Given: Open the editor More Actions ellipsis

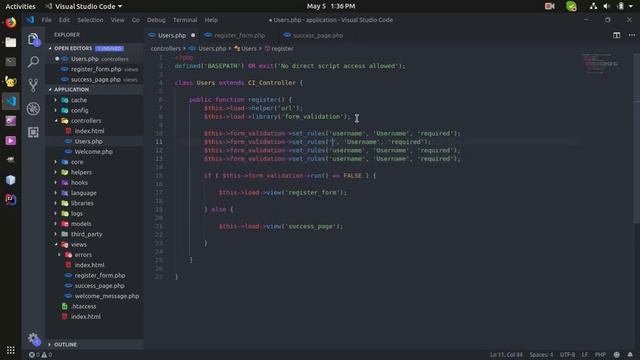Looking at the screenshot, I should [x=632, y=35].
